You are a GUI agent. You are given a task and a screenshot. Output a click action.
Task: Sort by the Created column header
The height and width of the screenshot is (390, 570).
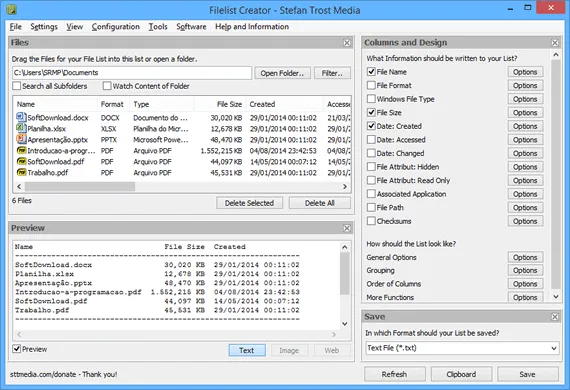point(285,104)
